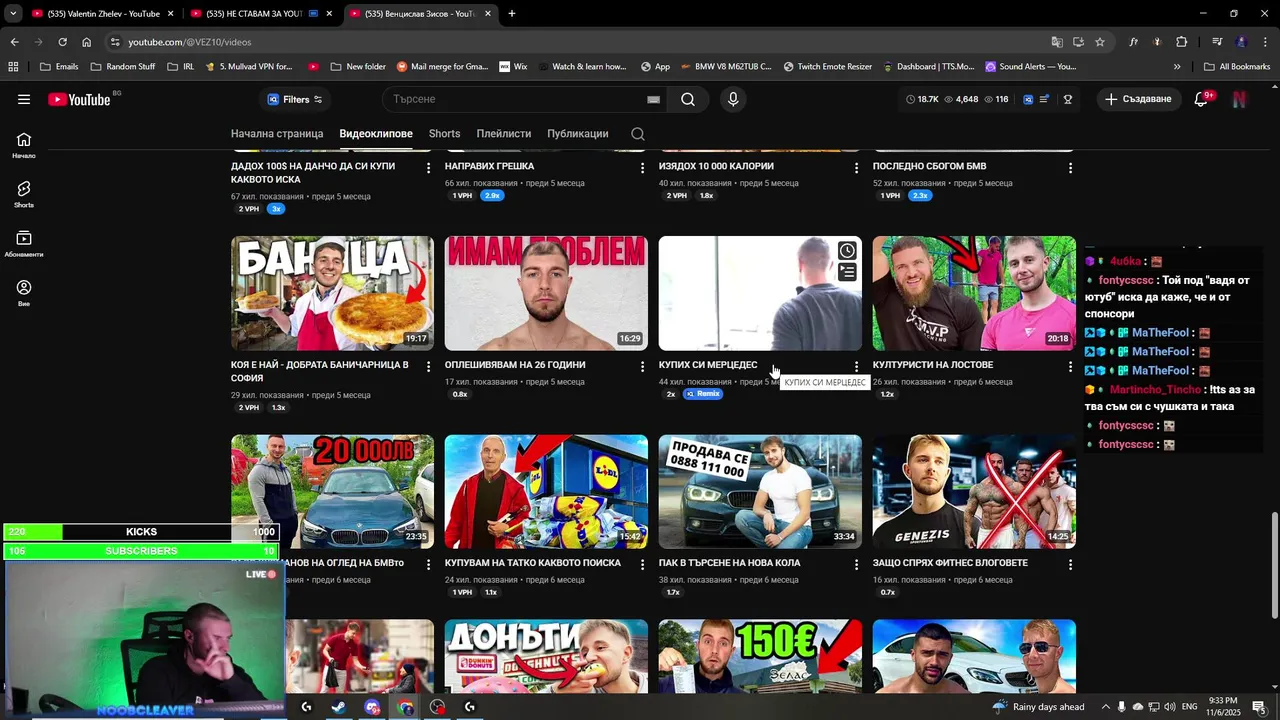Viewport: 1280px width, 720px height.
Task: Translate page icon in address bar
Action: coord(1057,42)
